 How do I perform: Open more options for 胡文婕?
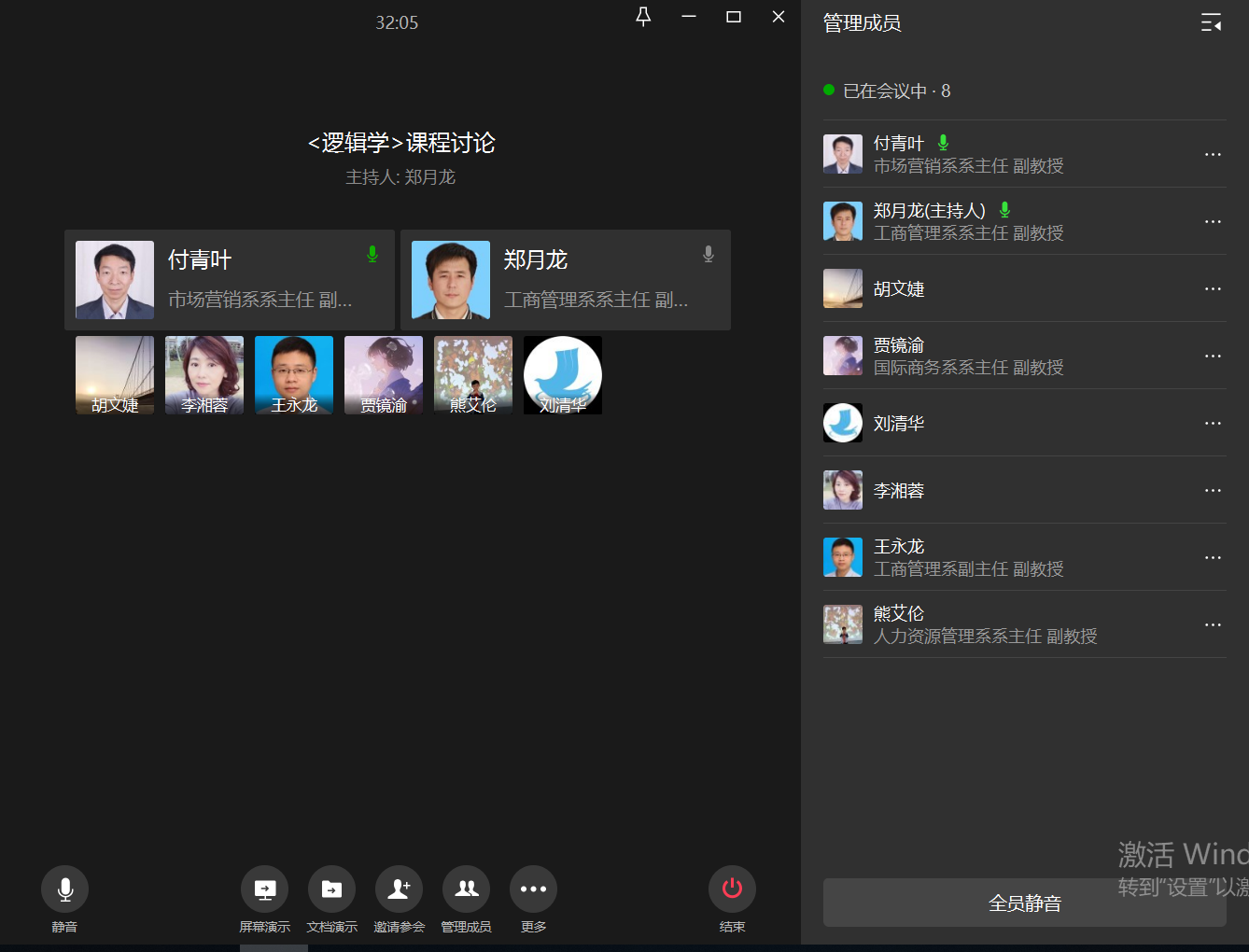coord(1213,289)
